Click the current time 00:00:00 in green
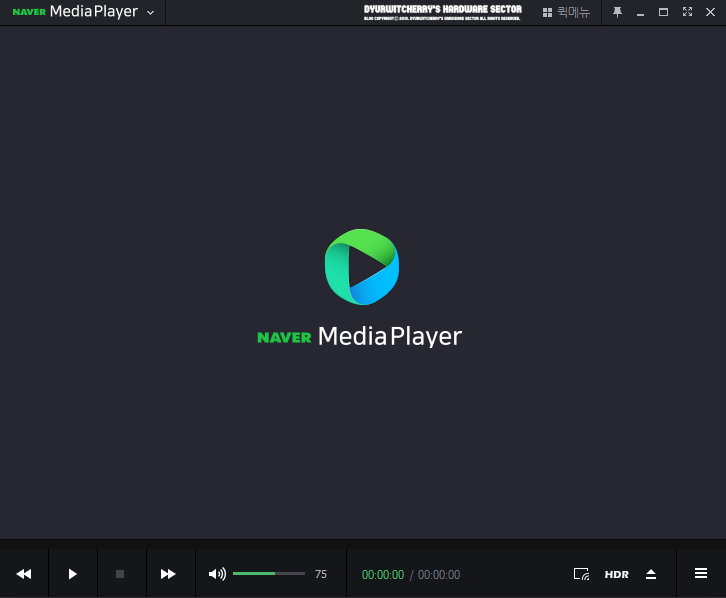This screenshot has width=726, height=598. tap(383, 575)
